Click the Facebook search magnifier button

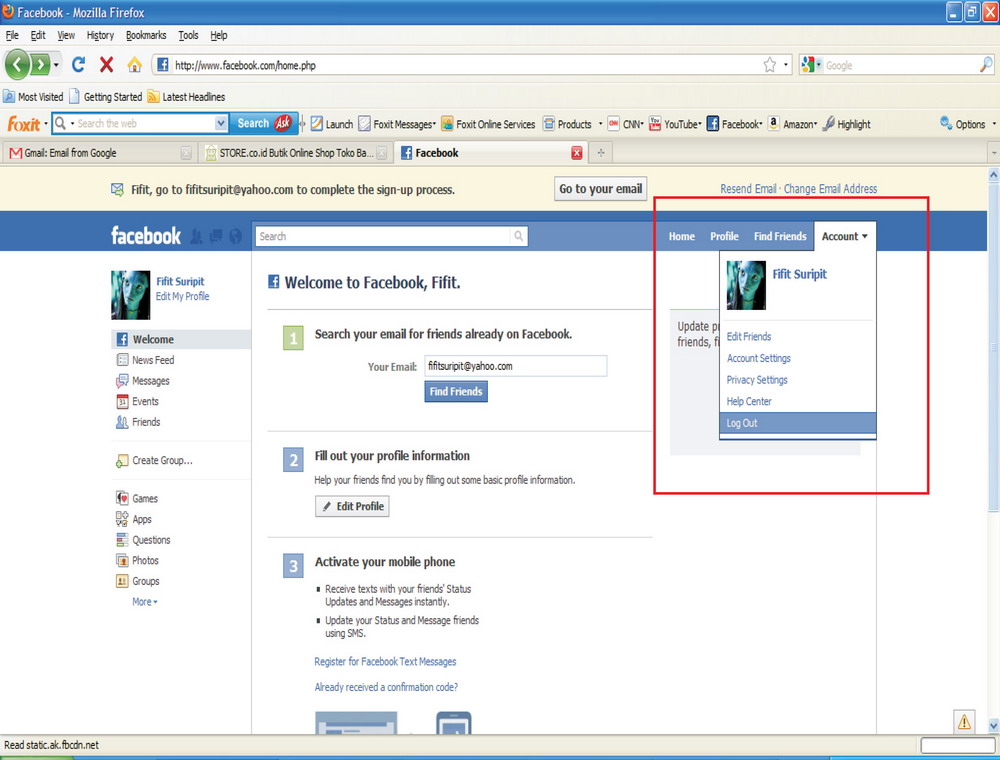[x=518, y=237]
